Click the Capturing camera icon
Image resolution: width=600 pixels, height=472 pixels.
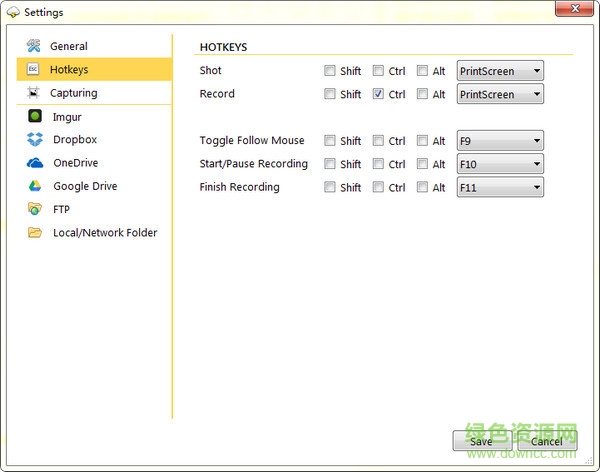(x=34, y=93)
